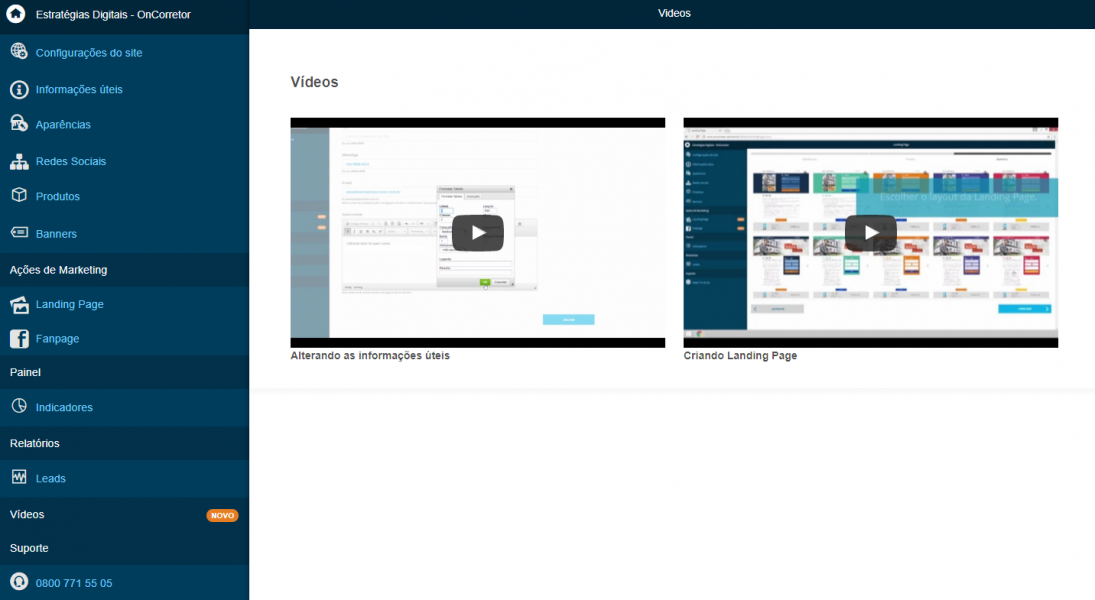The height and width of the screenshot is (600, 1095).
Task: Open Configurações do site link
Action: click(89, 52)
